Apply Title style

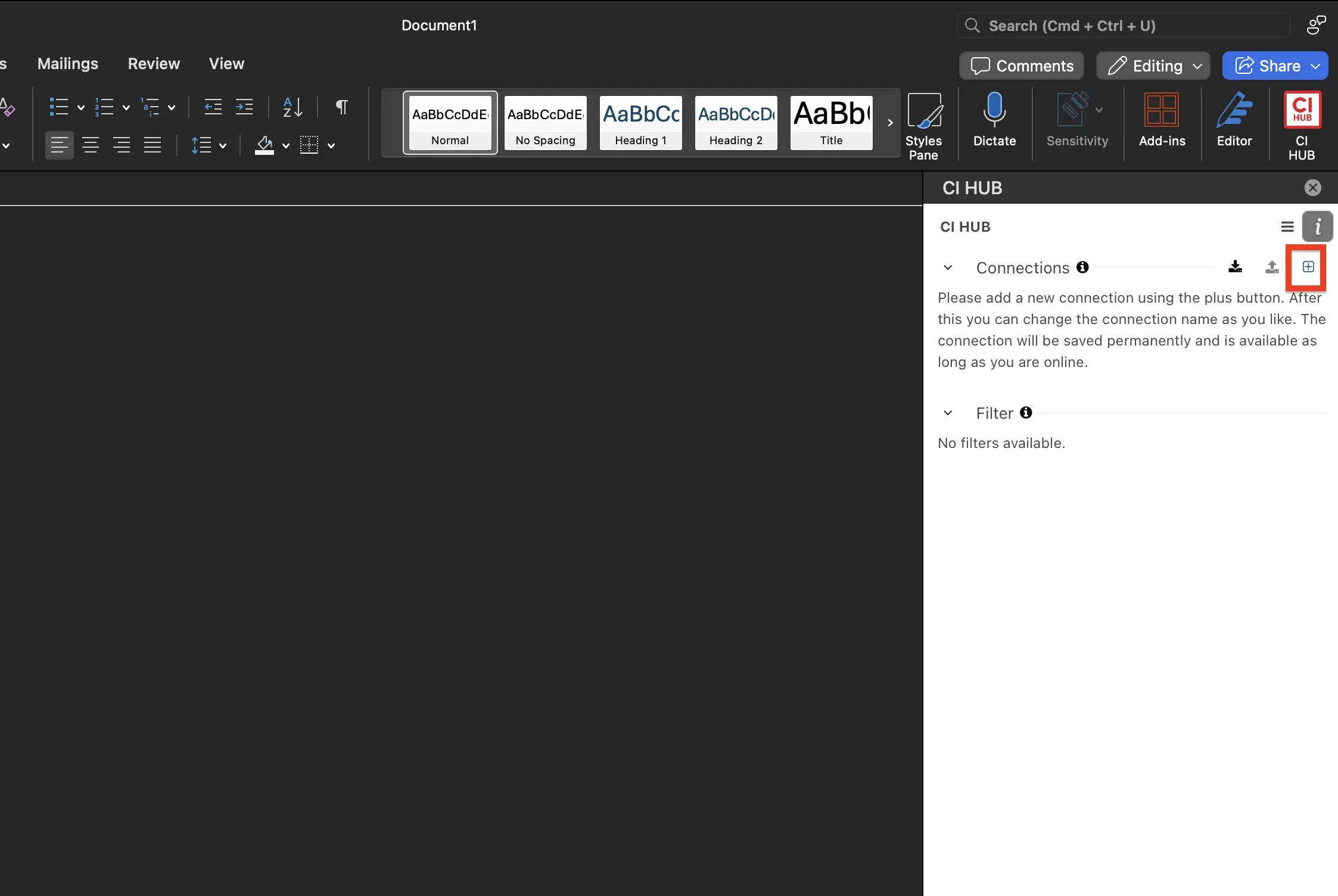tap(832, 123)
